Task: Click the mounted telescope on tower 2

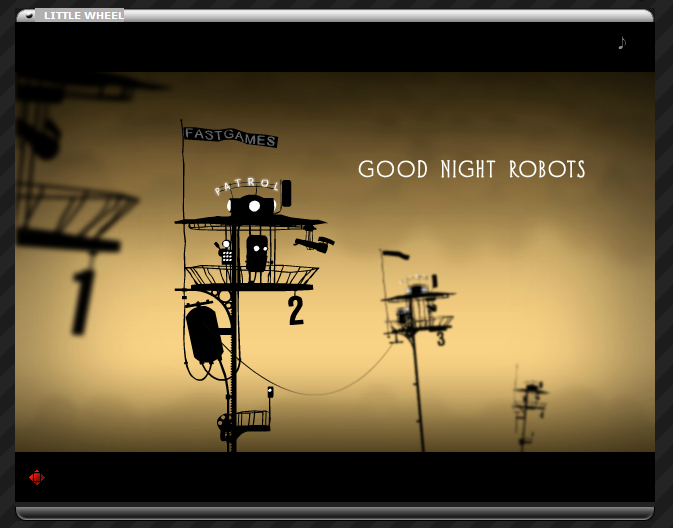Action: tap(314, 242)
